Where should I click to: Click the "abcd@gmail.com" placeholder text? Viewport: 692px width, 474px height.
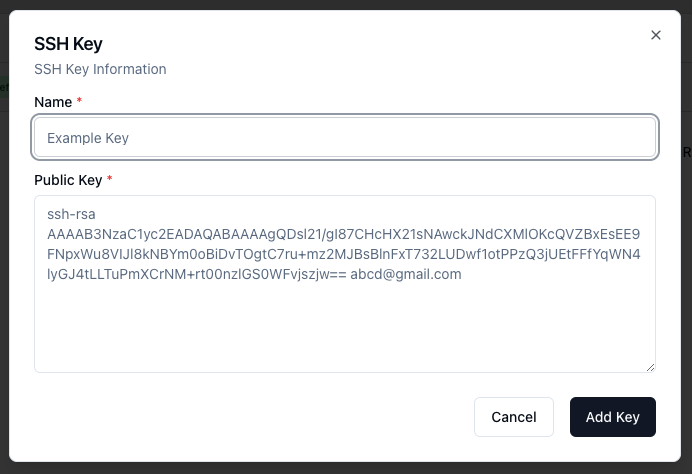(406, 274)
